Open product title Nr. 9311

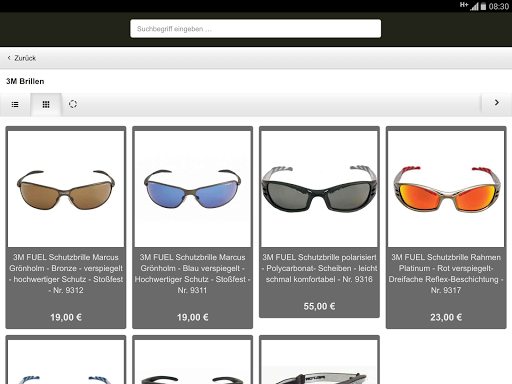(x=193, y=274)
